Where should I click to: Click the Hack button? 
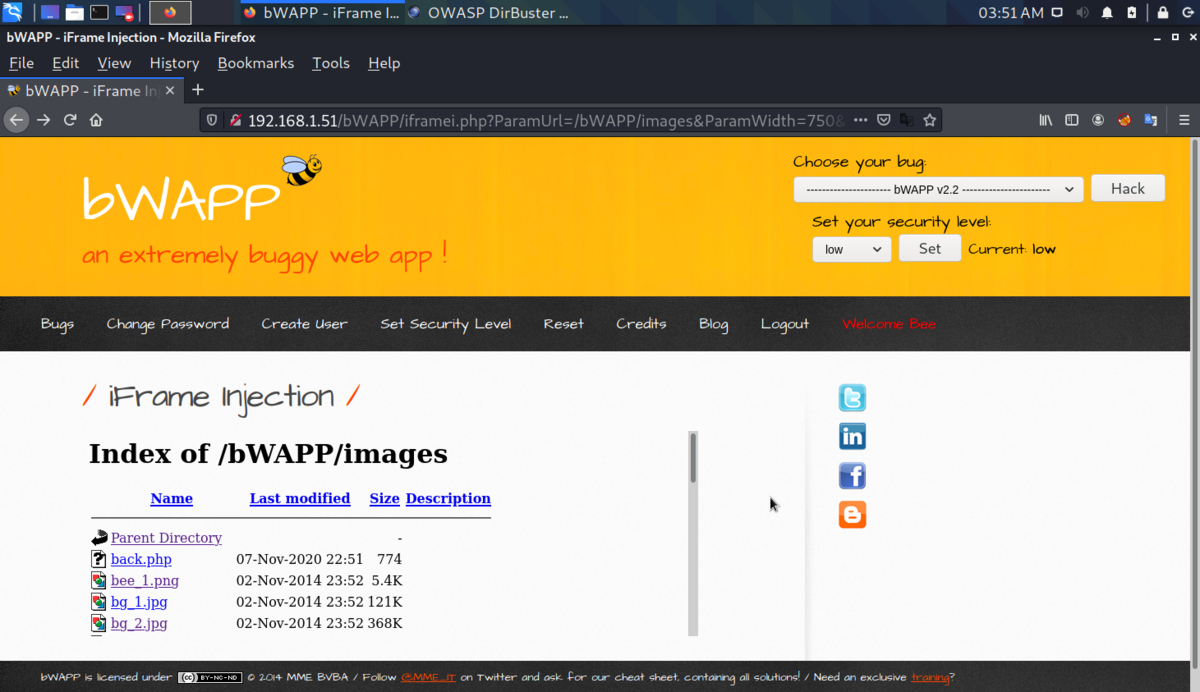(1127, 188)
